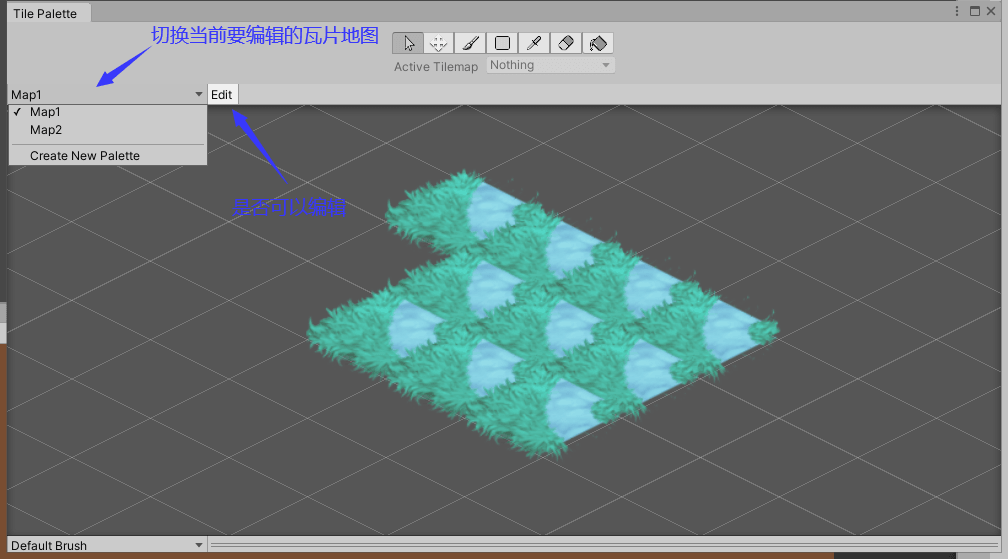Choose the Move selection tool
Screen dimensions: 1008x559
(439, 43)
